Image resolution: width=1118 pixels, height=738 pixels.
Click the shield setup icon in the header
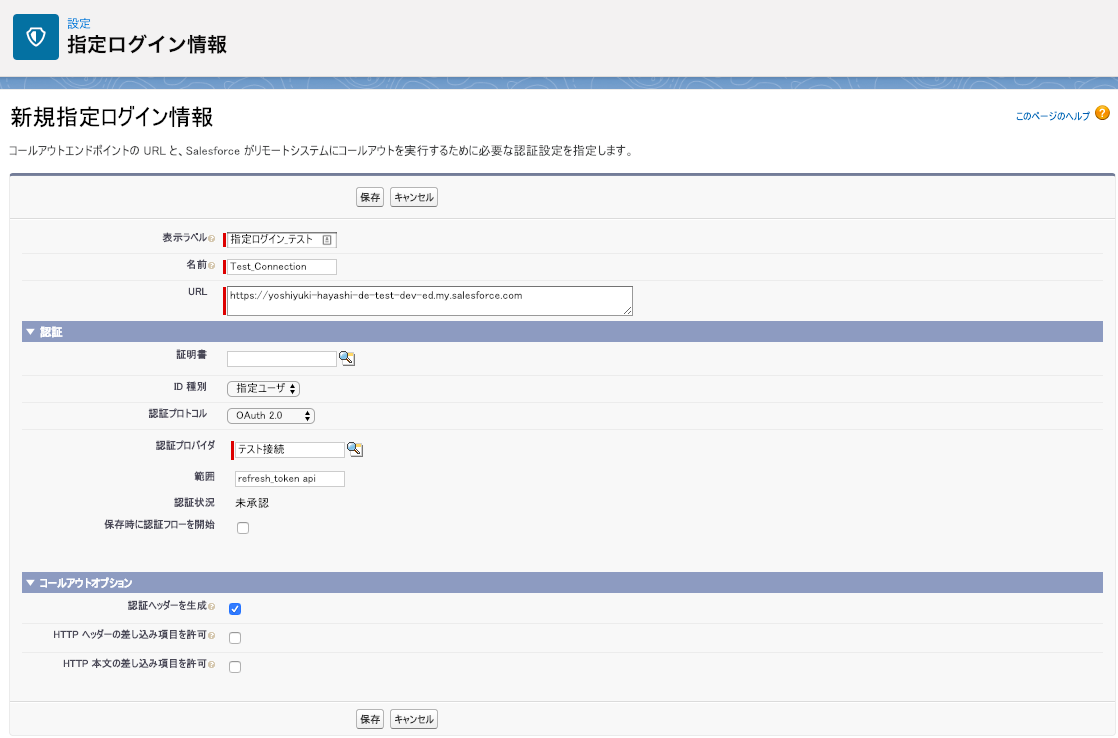point(36,37)
